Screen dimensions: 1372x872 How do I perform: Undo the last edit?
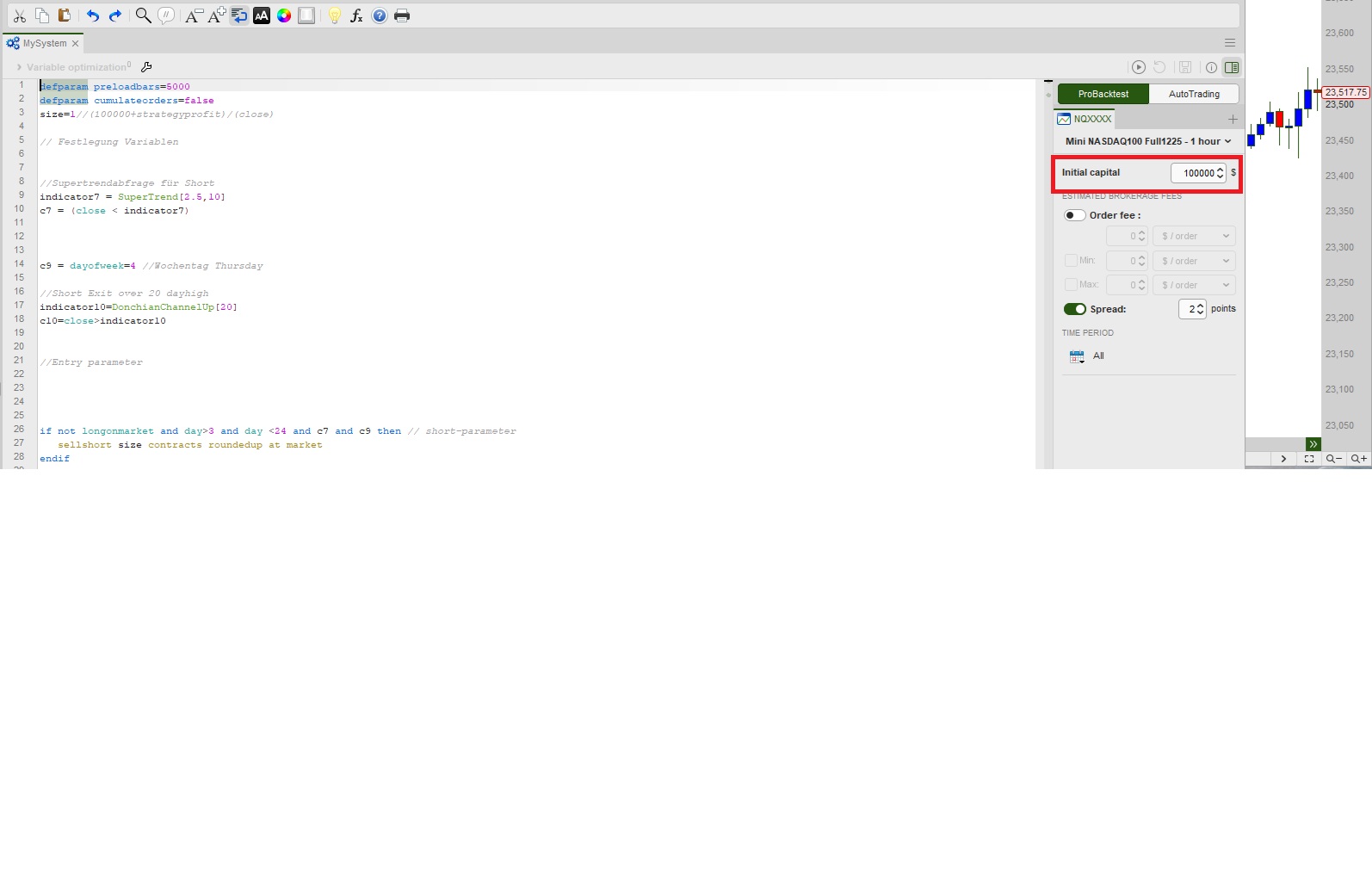pos(92,15)
